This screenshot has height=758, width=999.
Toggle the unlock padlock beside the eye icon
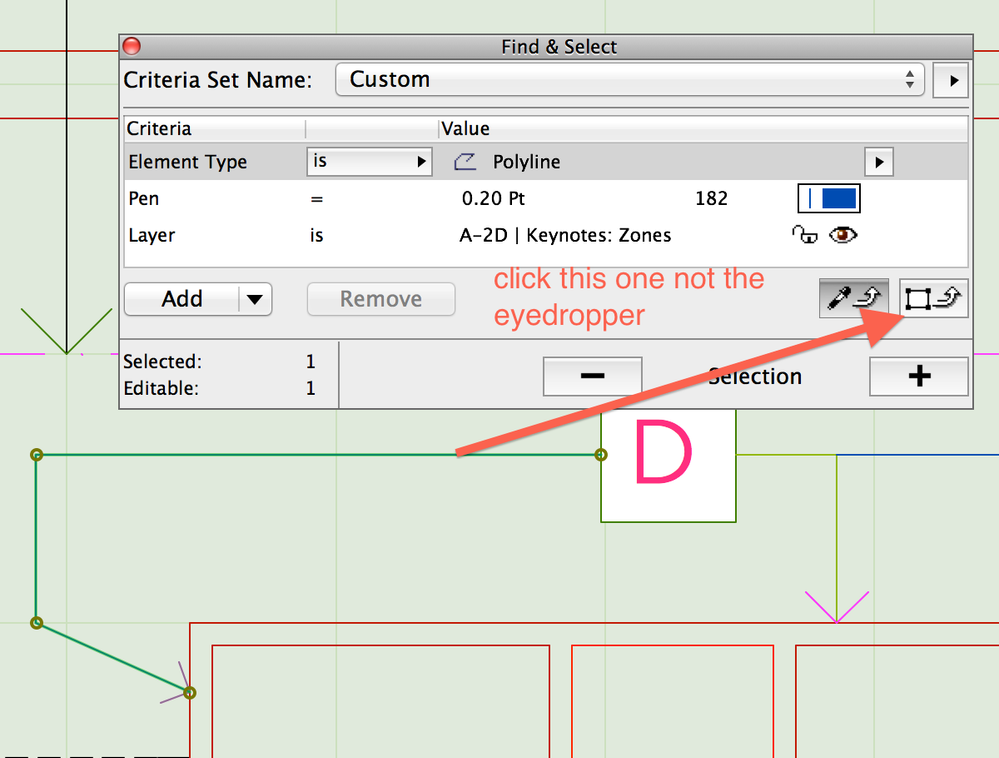coord(805,234)
